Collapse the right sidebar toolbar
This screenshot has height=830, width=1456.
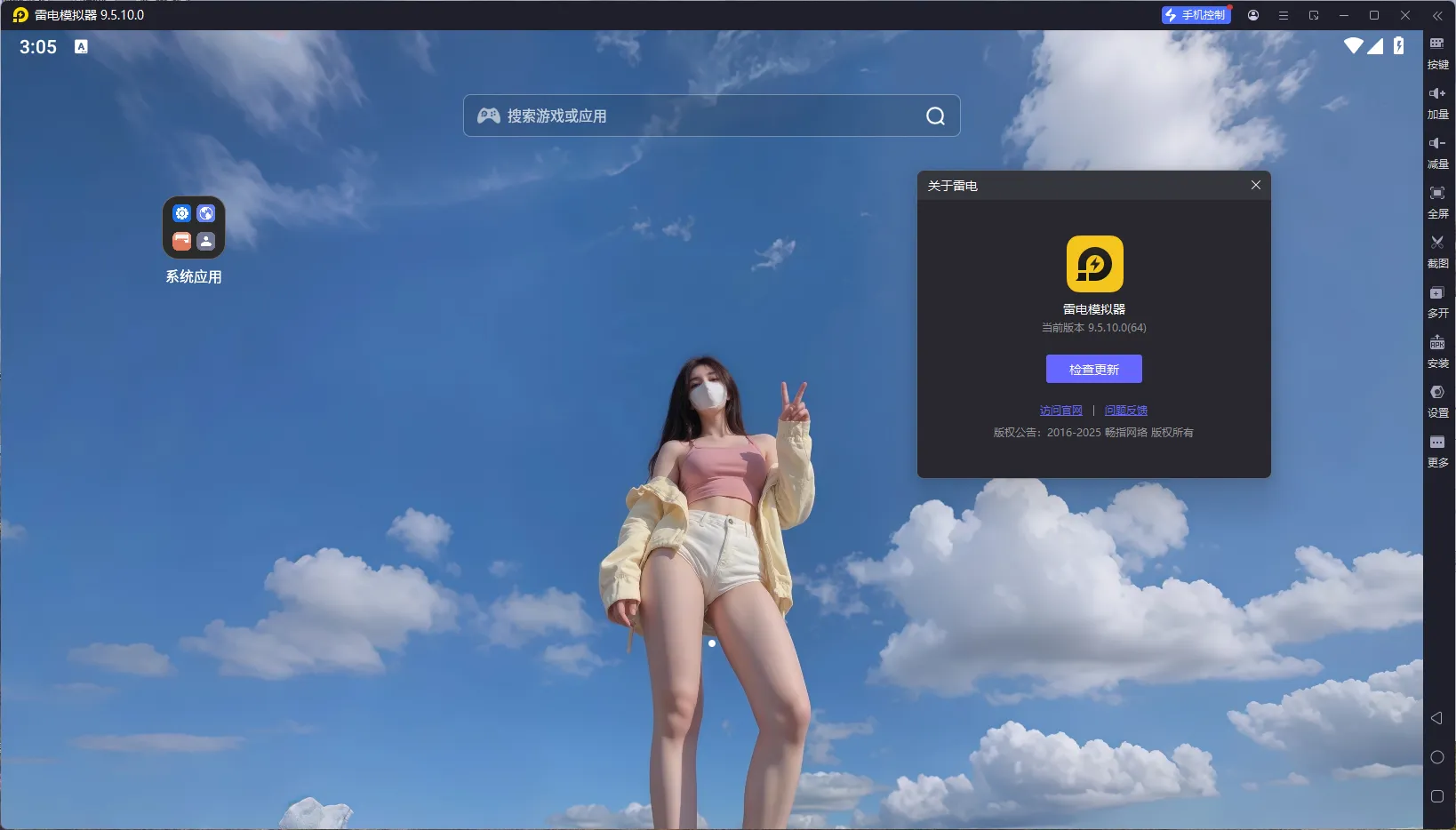1438,15
